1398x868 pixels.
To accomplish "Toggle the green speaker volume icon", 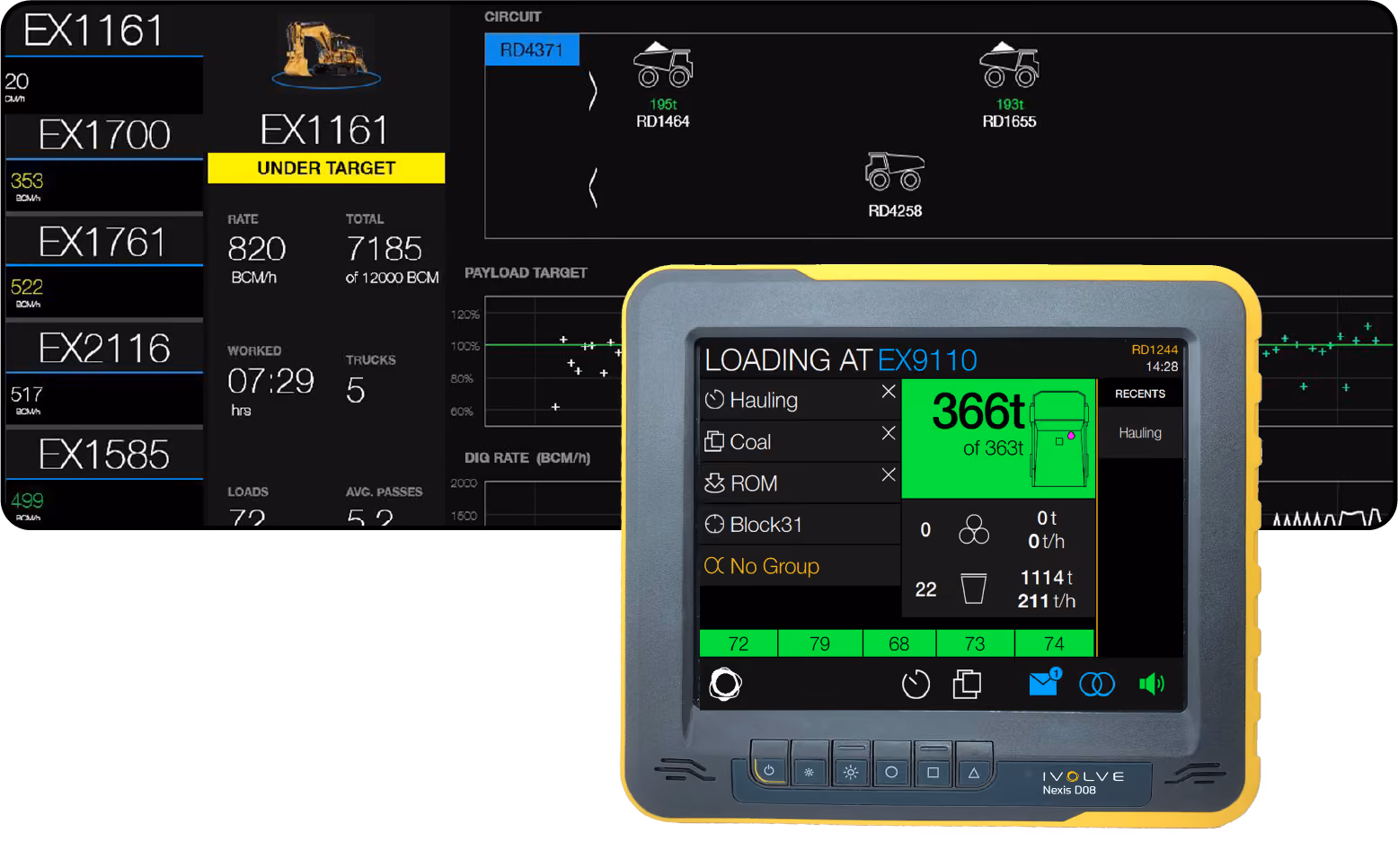I will (1152, 685).
